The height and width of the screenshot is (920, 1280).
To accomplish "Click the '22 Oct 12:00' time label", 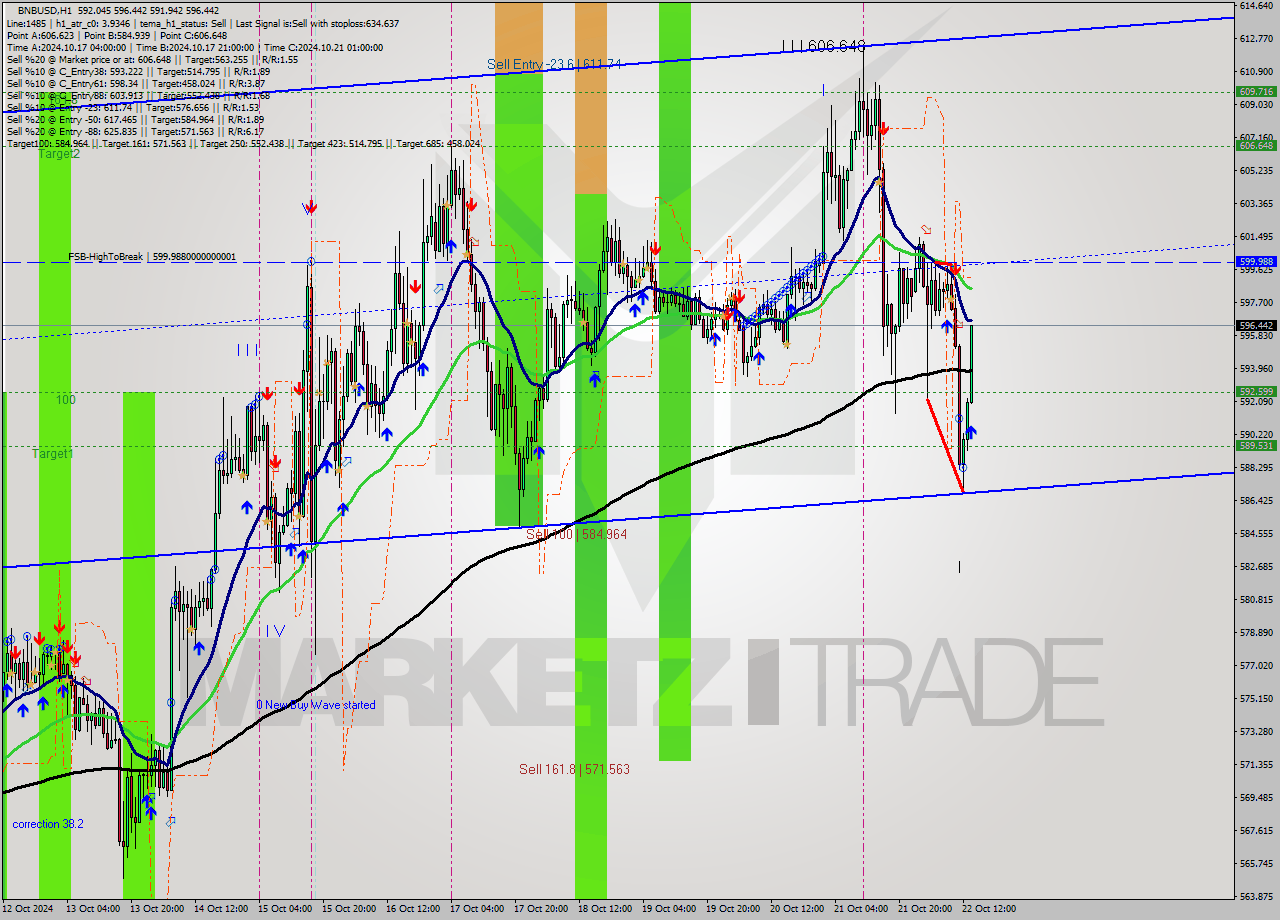I will [989, 909].
